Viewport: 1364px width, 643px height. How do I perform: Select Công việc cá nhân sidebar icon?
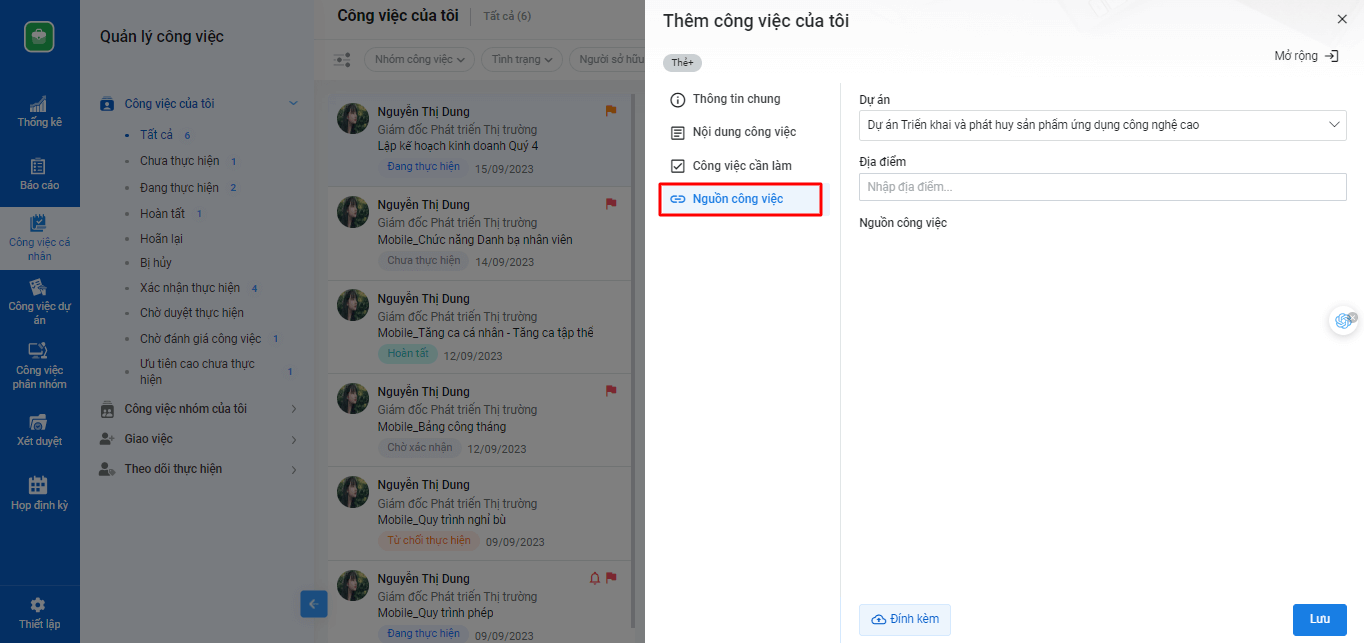click(39, 238)
